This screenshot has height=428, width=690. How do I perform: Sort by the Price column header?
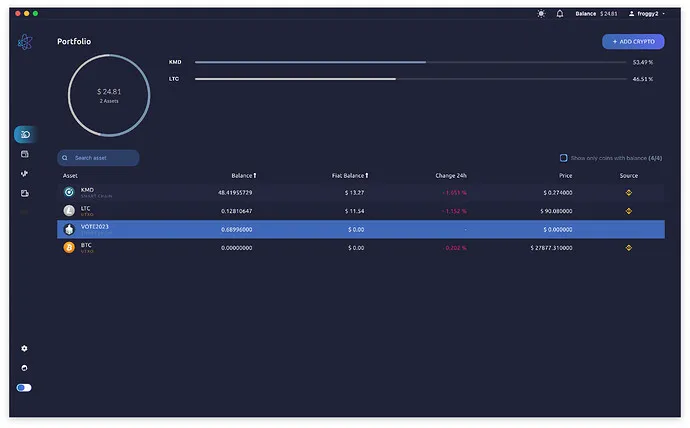pos(565,176)
